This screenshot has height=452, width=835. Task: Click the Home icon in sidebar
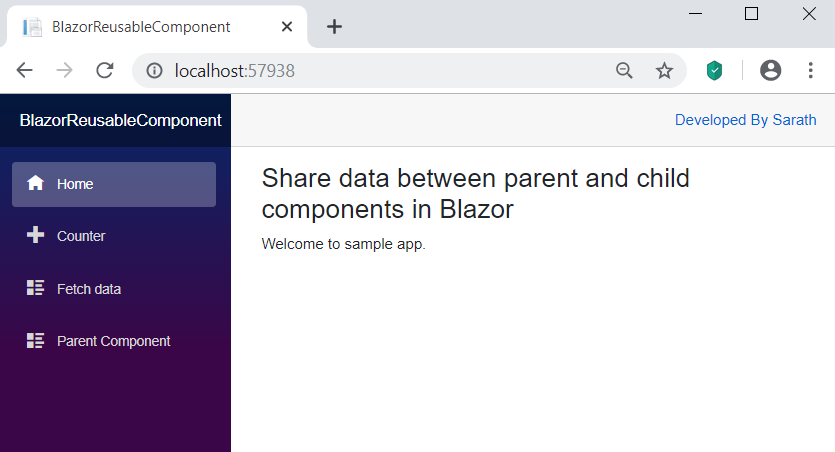pos(36,184)
